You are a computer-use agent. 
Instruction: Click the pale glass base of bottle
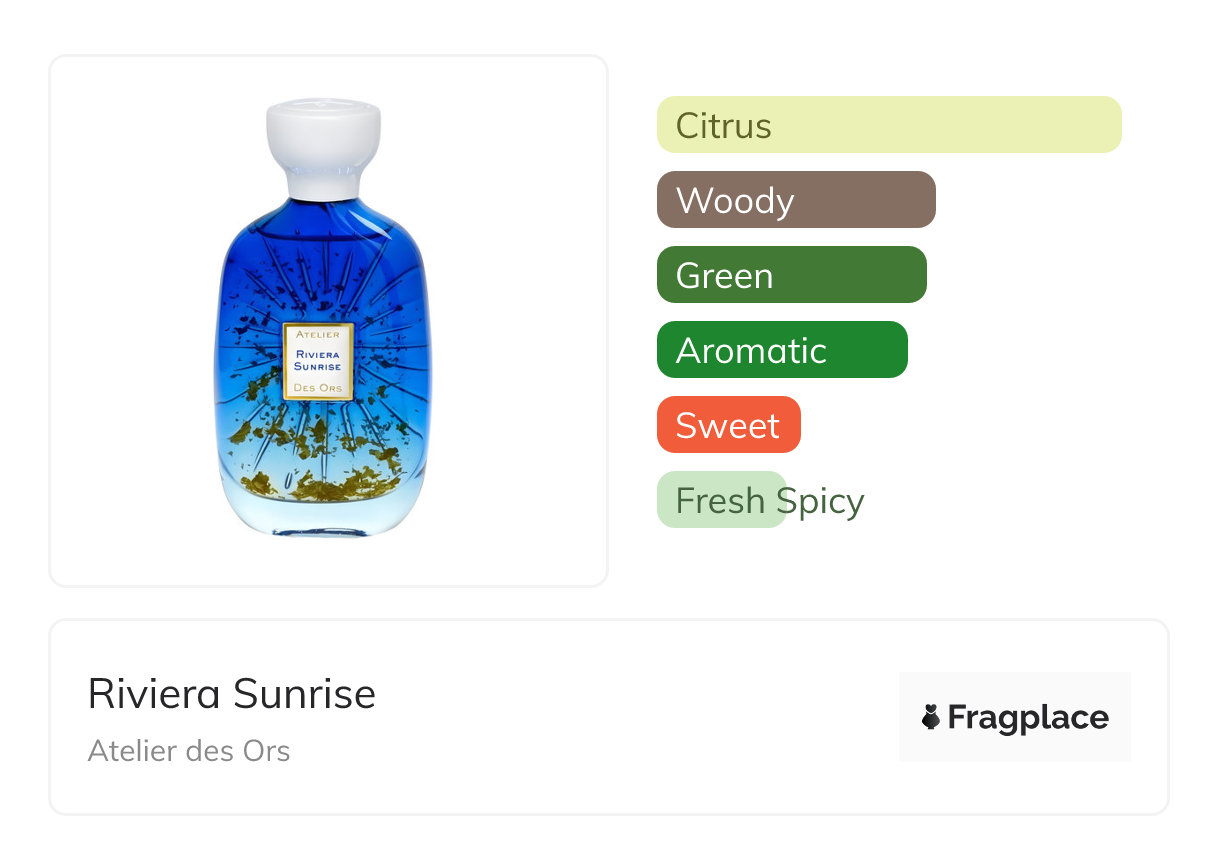(x=322, y=520)
